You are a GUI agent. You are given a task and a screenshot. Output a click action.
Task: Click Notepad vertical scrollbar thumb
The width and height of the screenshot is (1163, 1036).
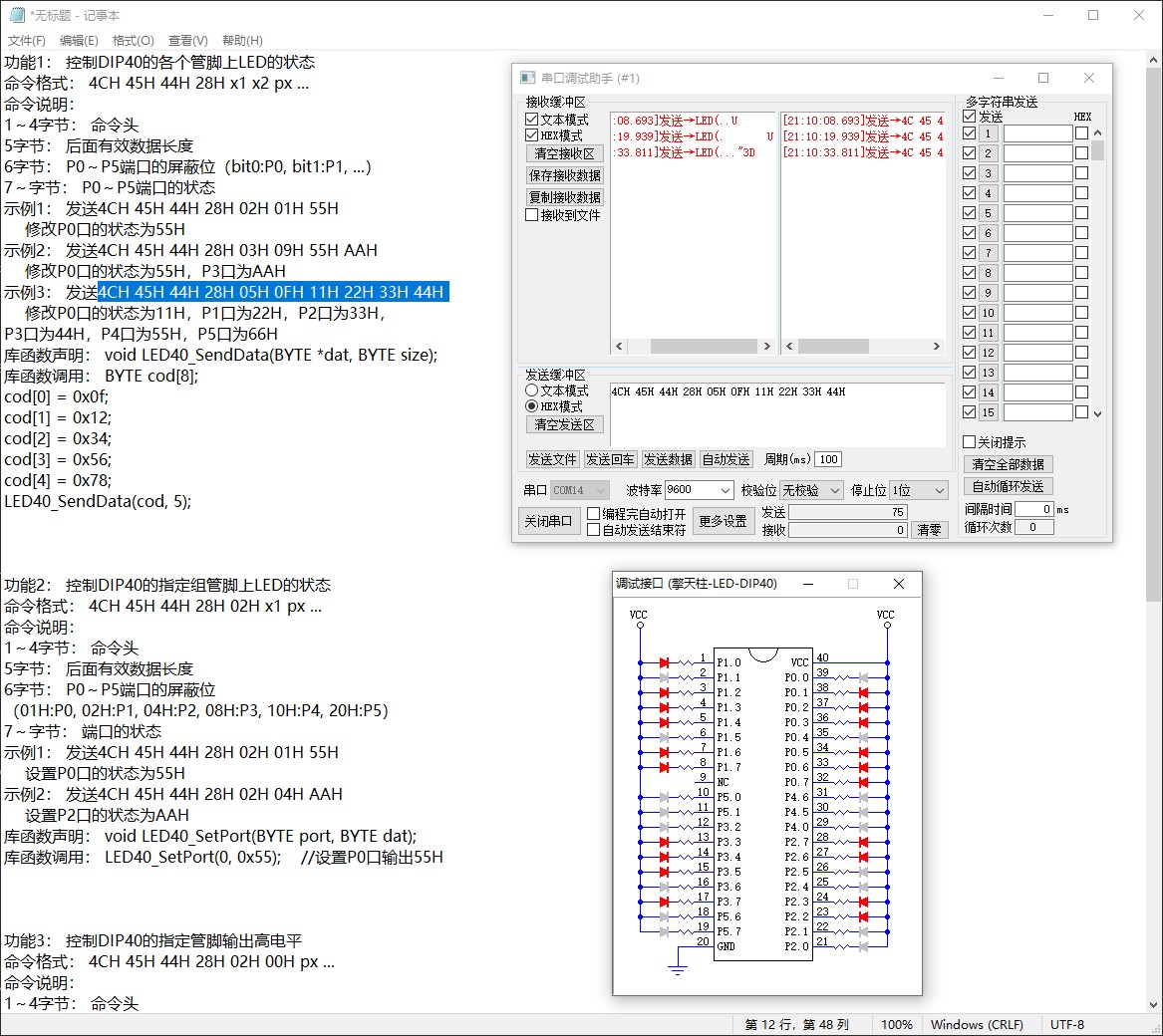[1153, 335]
